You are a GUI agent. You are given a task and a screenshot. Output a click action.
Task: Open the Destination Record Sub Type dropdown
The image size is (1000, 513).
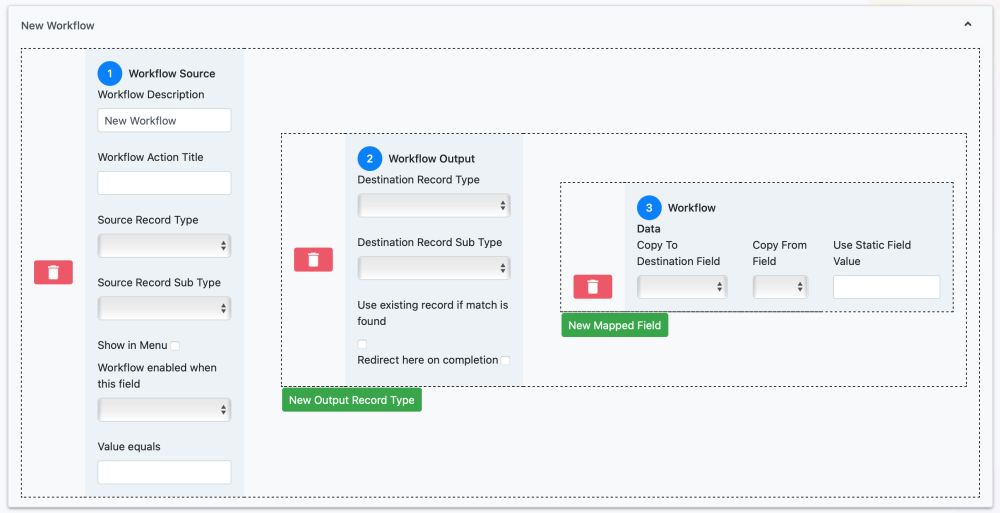(x=434, y=268)
